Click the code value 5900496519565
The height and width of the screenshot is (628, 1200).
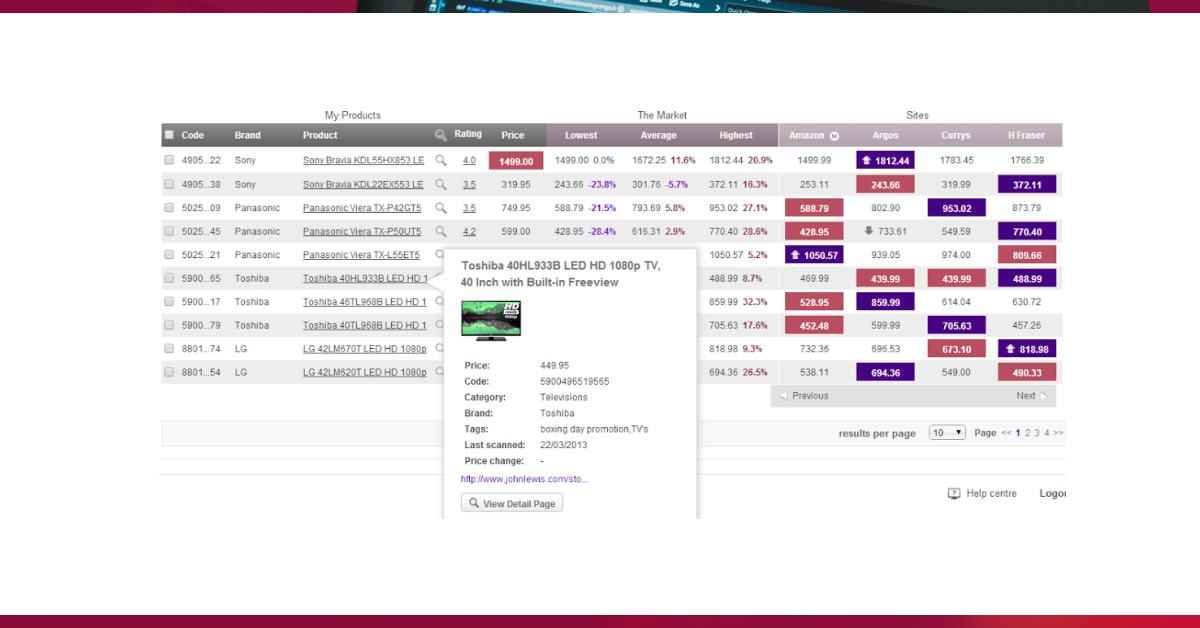pyautogui.click(x=575, y=381)
